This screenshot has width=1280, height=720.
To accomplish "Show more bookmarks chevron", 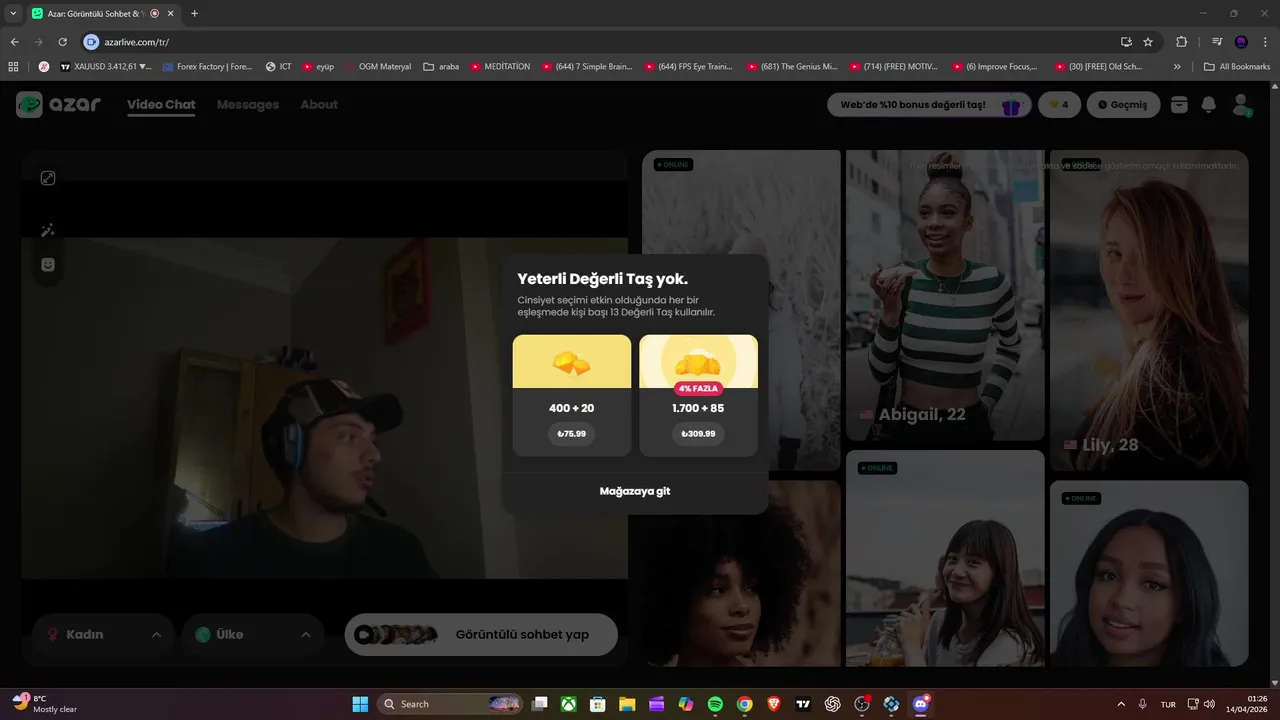I will click(x=1177, y=67).
